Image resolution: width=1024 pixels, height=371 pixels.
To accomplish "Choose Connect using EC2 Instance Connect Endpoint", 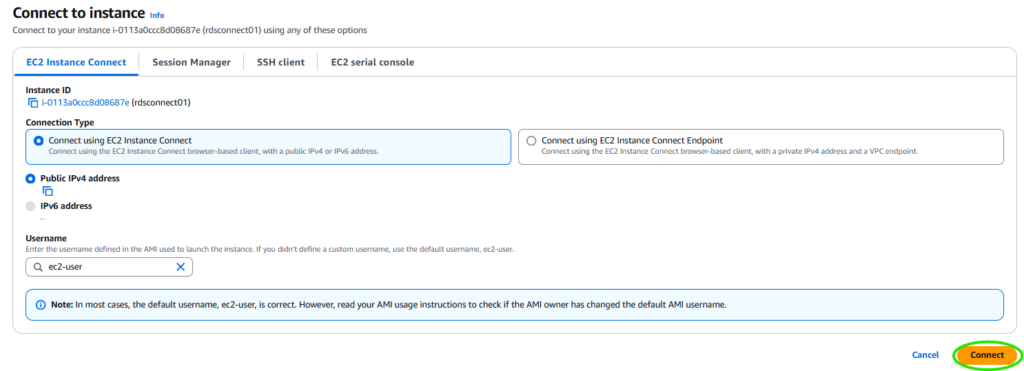I will pos(531,140).
